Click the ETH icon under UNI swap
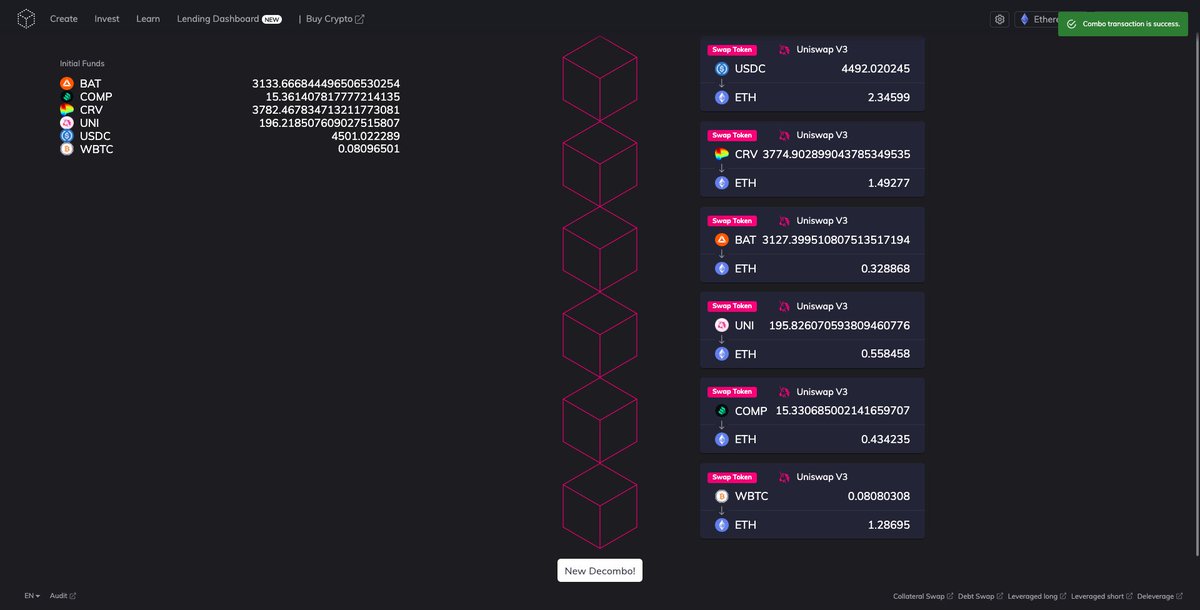Image resolution: width=1200 pixels, height=610 pixels. coord(722,354)
